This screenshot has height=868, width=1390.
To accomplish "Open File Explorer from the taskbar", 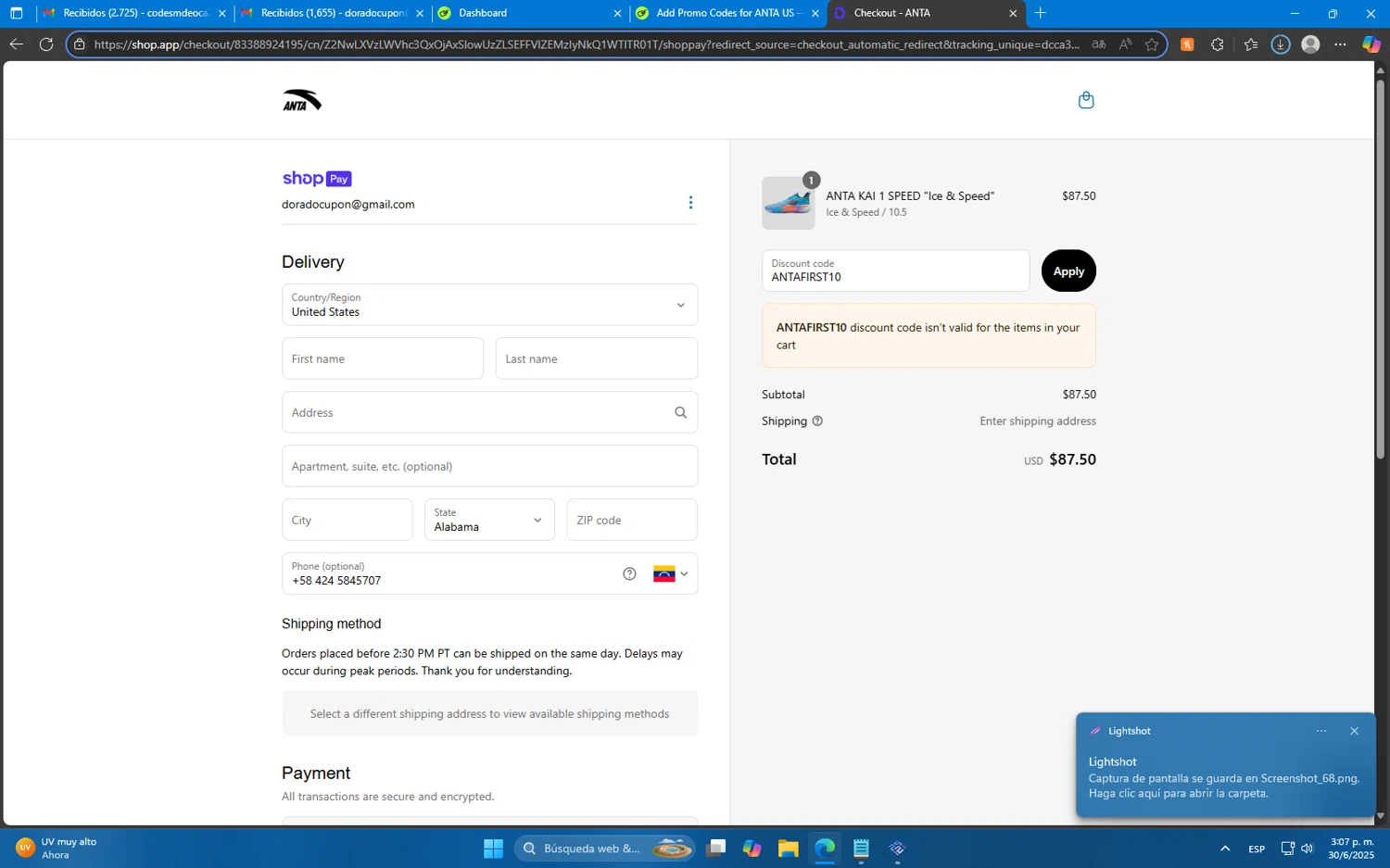I will tap(788, 849).
